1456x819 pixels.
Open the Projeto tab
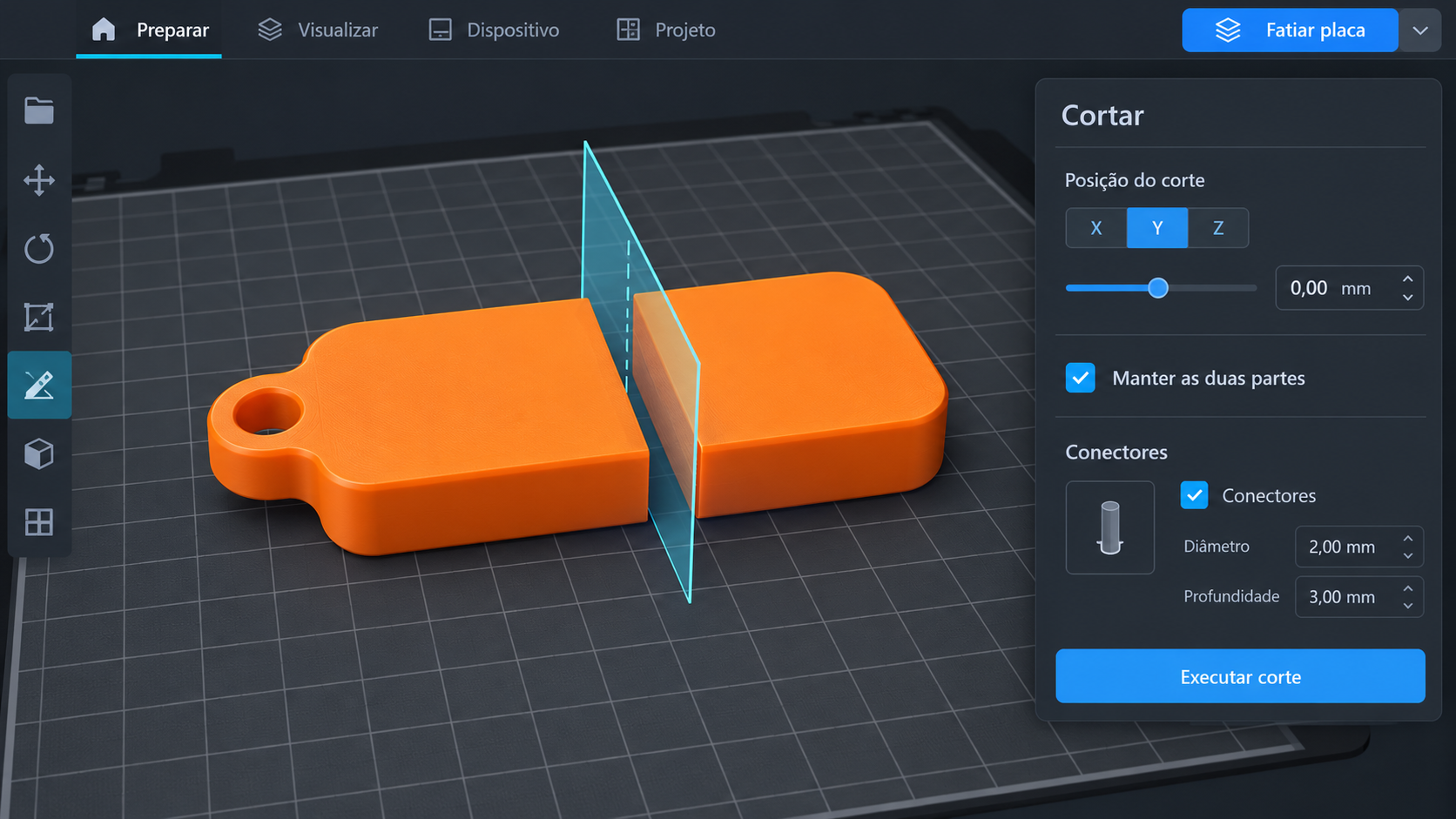pos(666,30)
